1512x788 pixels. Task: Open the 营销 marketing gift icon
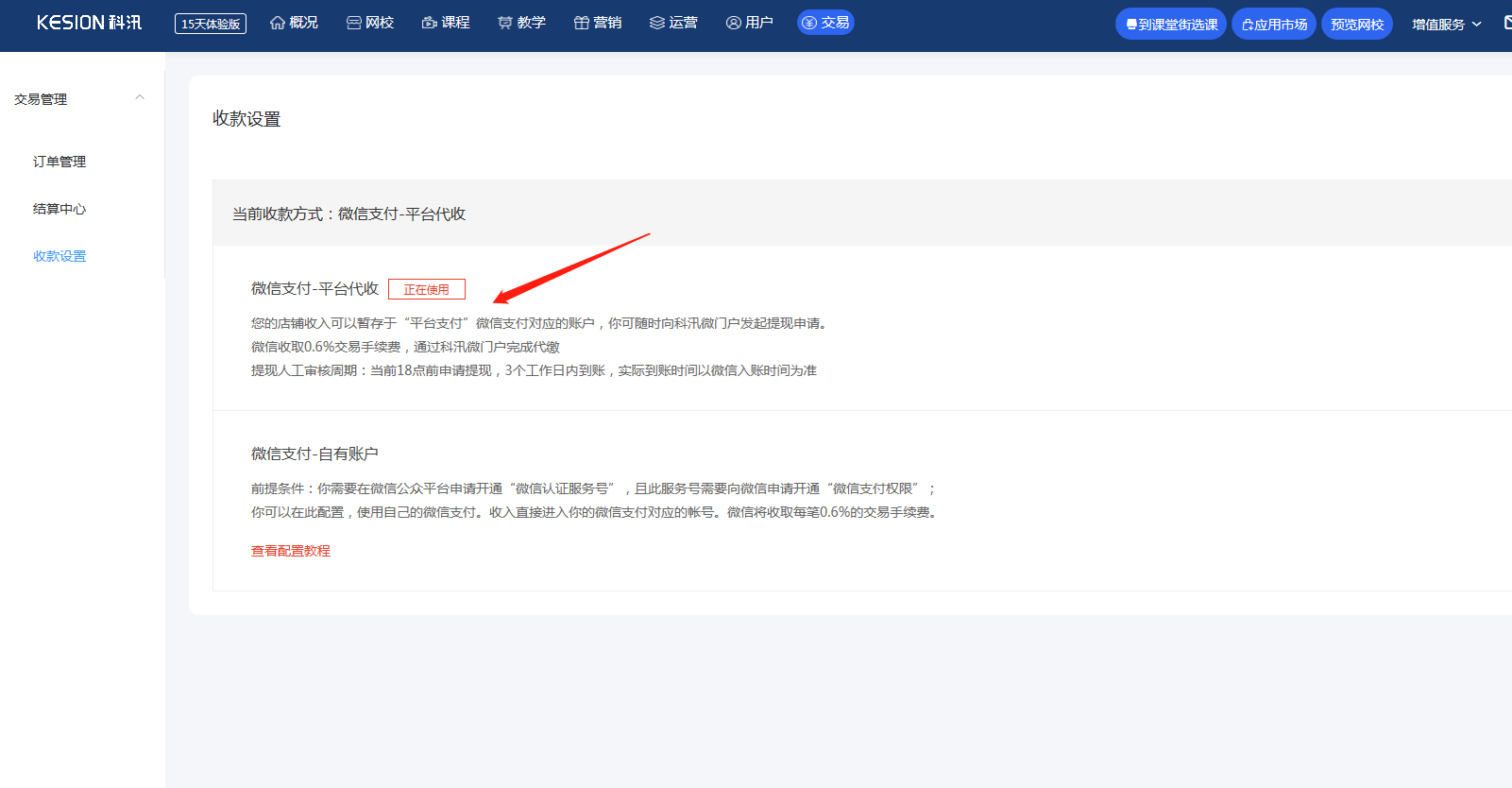(582, 23)
